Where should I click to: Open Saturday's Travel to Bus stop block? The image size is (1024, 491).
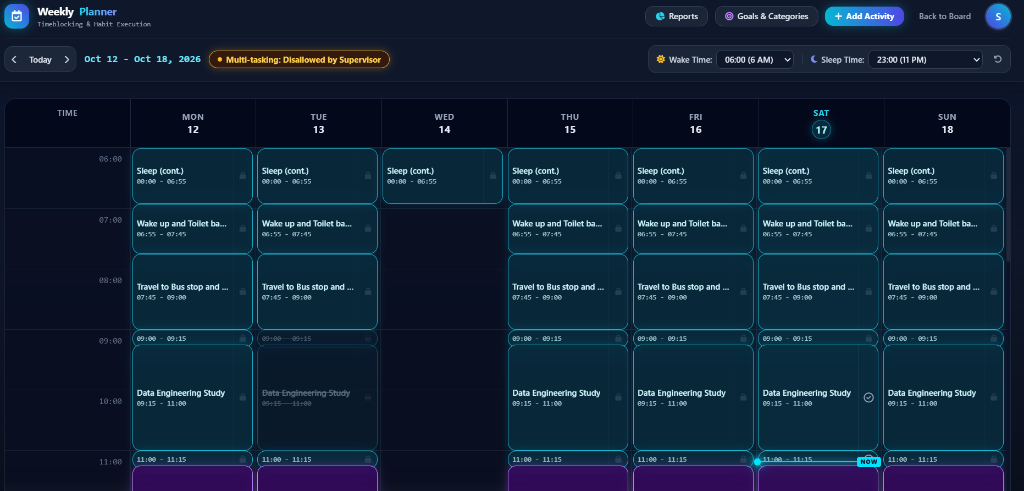[818, 291]
